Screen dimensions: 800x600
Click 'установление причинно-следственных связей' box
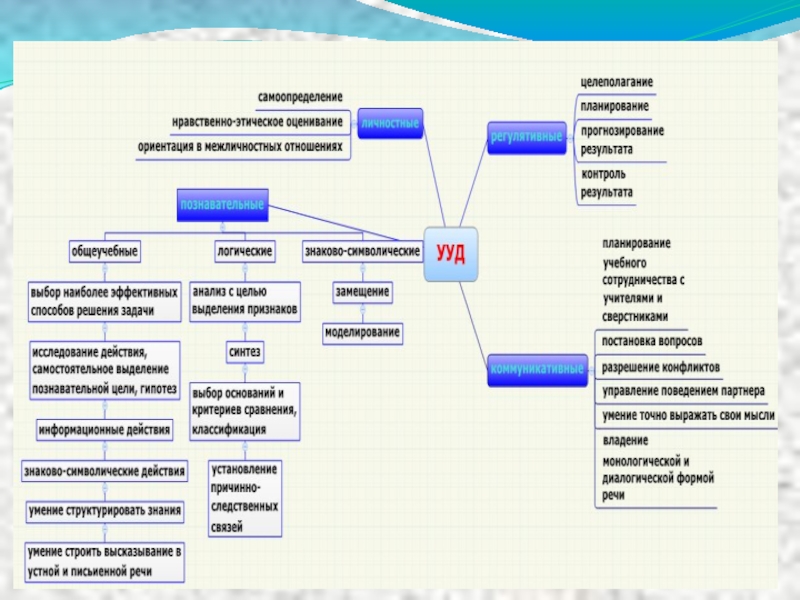coord(245,498)
